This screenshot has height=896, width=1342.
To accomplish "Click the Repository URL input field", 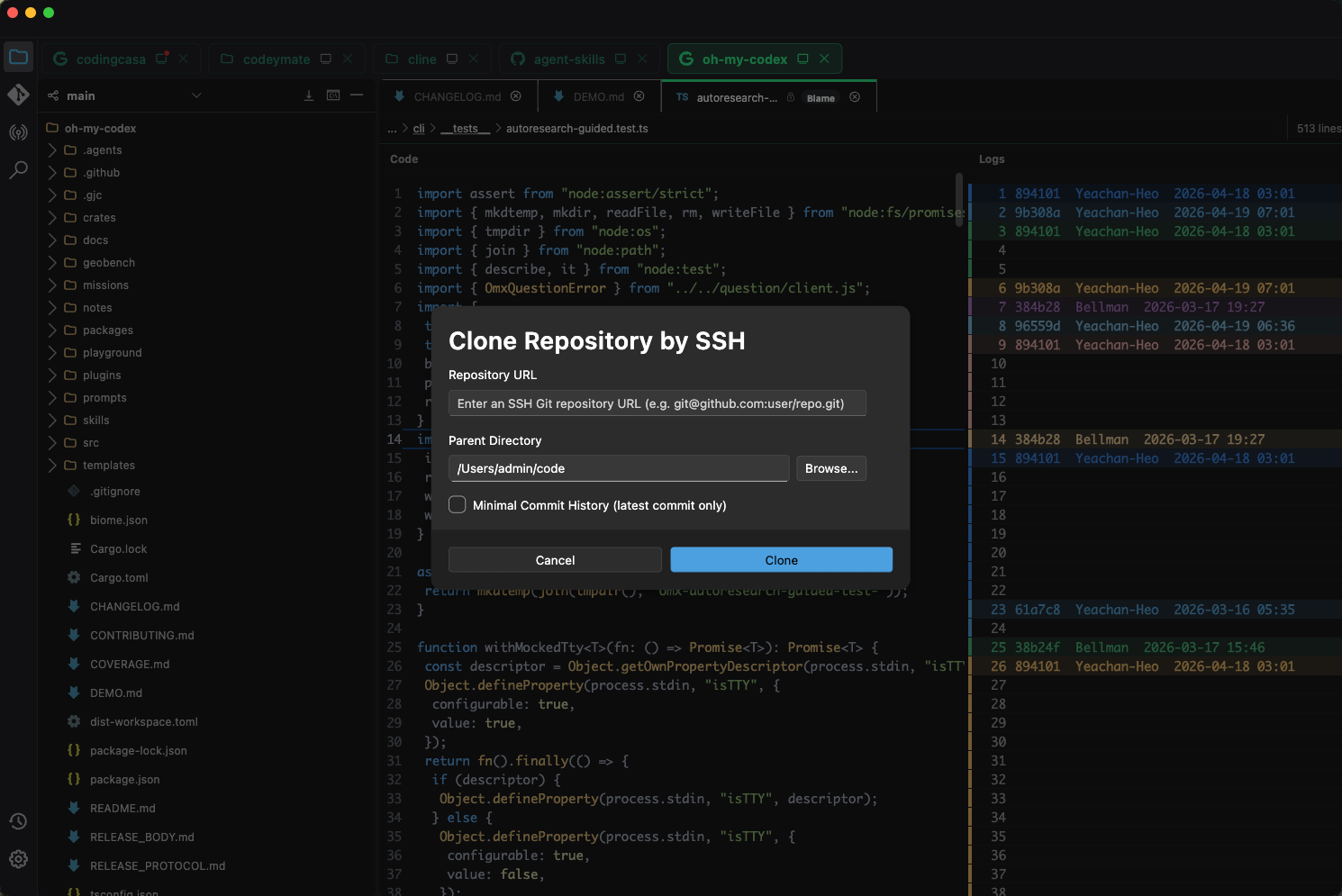I will (657, 403).
